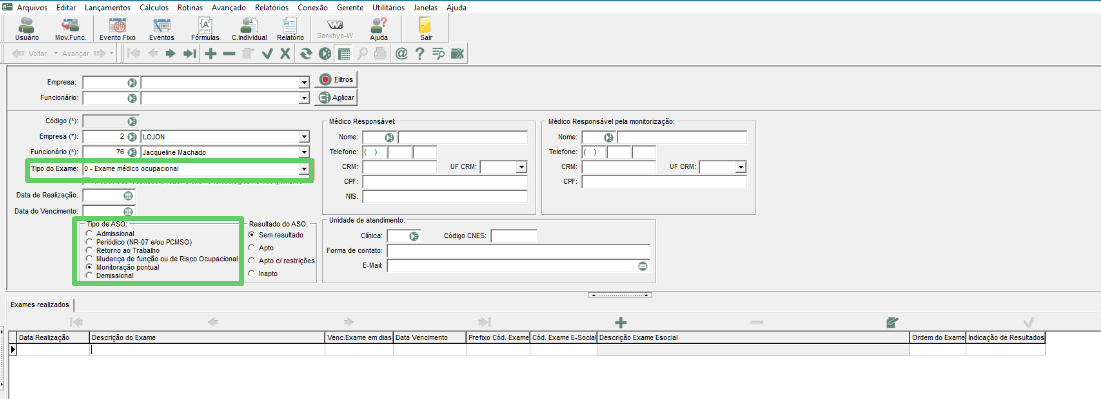Toggle the grid view icon
This screenshot has width=1101, height=399.
343,53
